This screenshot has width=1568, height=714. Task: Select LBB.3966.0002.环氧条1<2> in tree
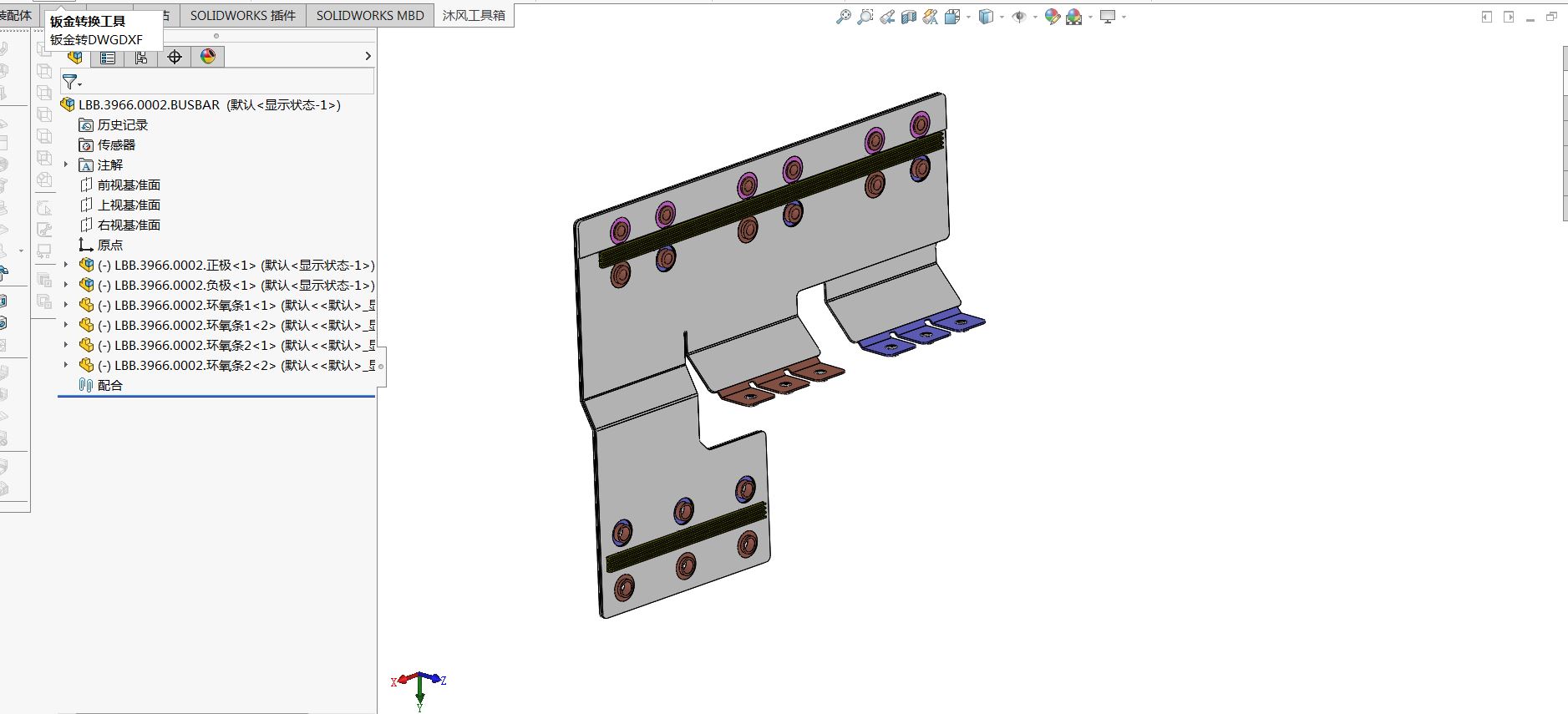(x=236, y=325)
